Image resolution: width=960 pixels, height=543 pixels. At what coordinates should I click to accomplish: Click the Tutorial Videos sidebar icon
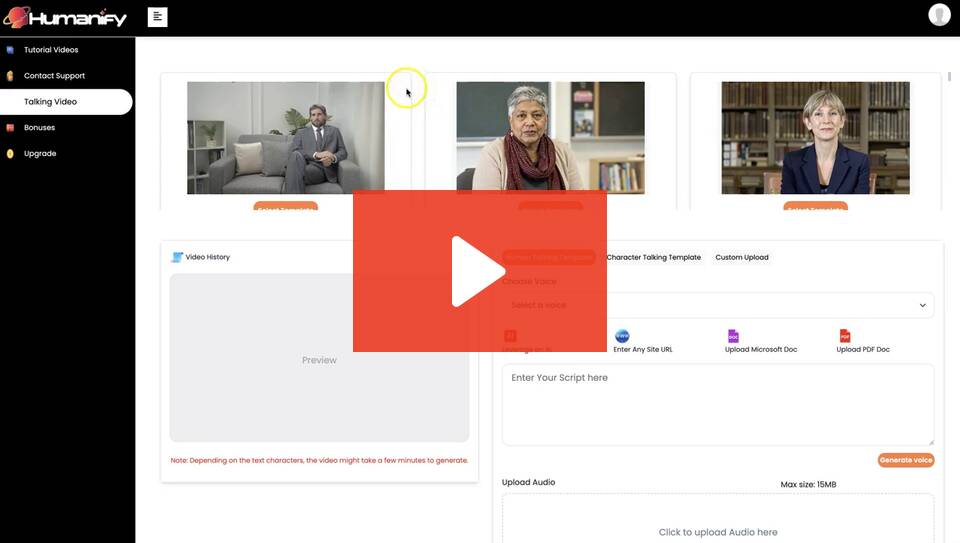tap(10, 50)
